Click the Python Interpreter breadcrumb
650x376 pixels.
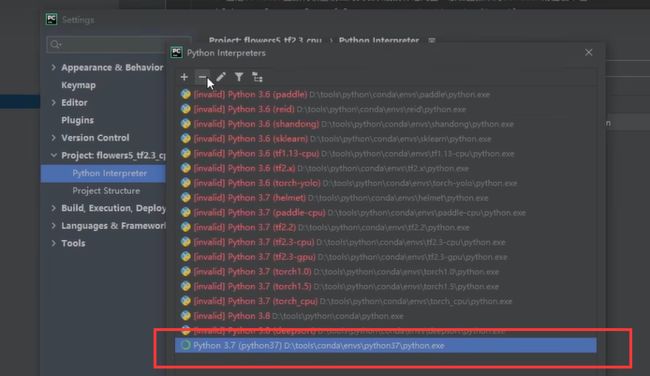click(379, 41)
